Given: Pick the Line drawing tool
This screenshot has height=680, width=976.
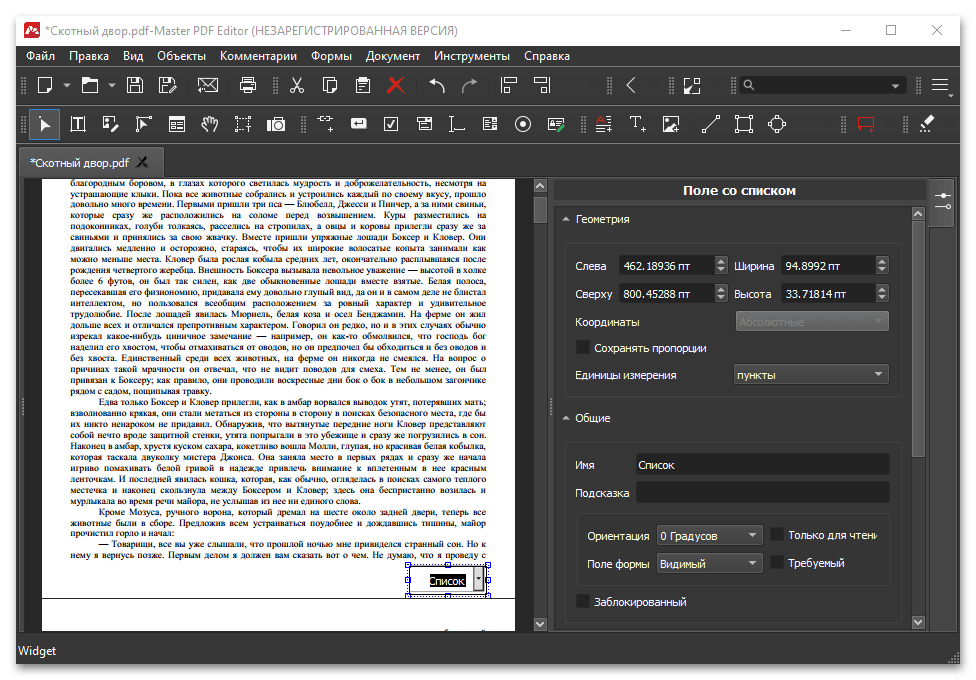Looking at the screenshot, I should point(710,124).
